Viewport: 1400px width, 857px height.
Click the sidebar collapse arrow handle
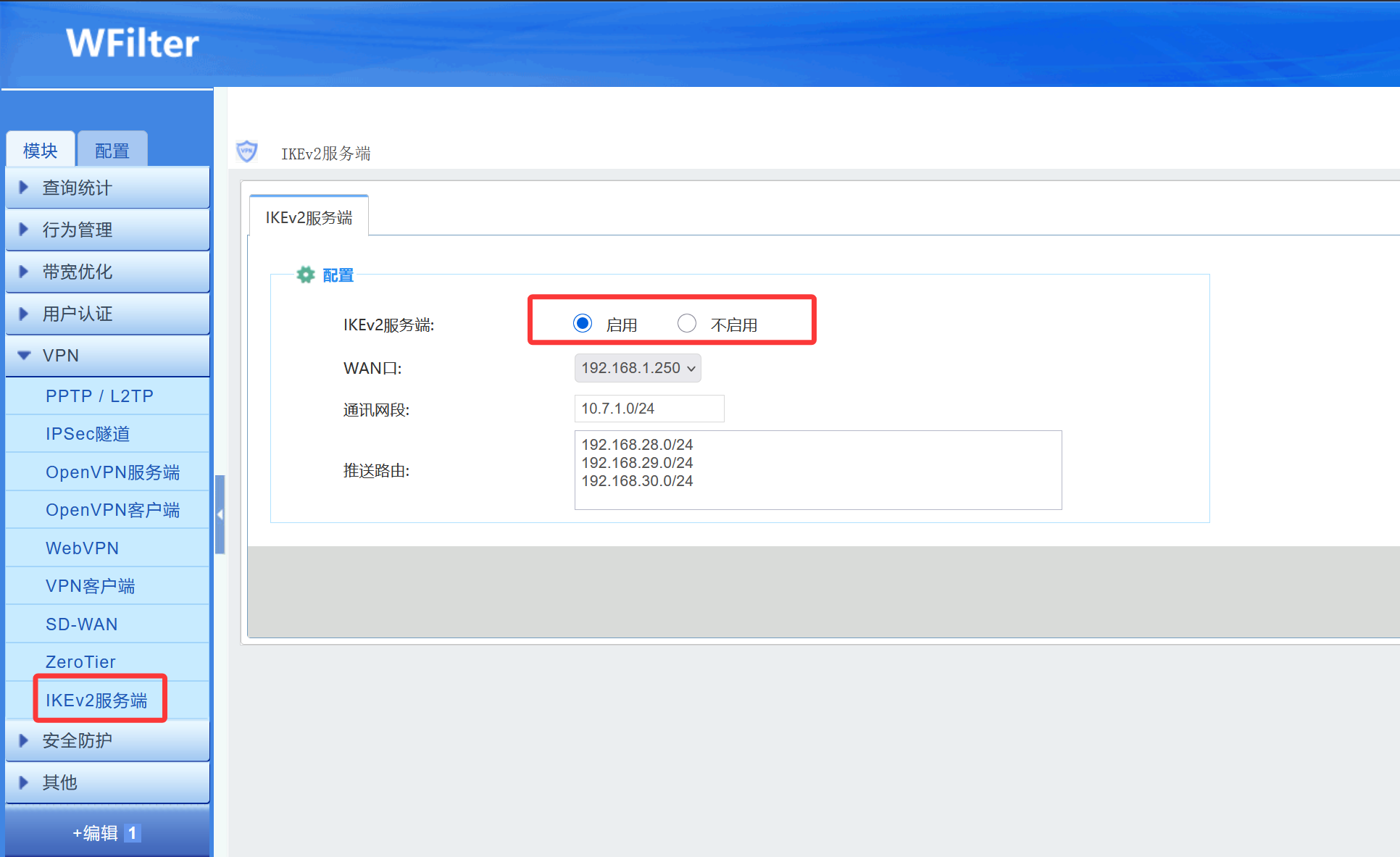pyautogui.click(x=220, y=514)
